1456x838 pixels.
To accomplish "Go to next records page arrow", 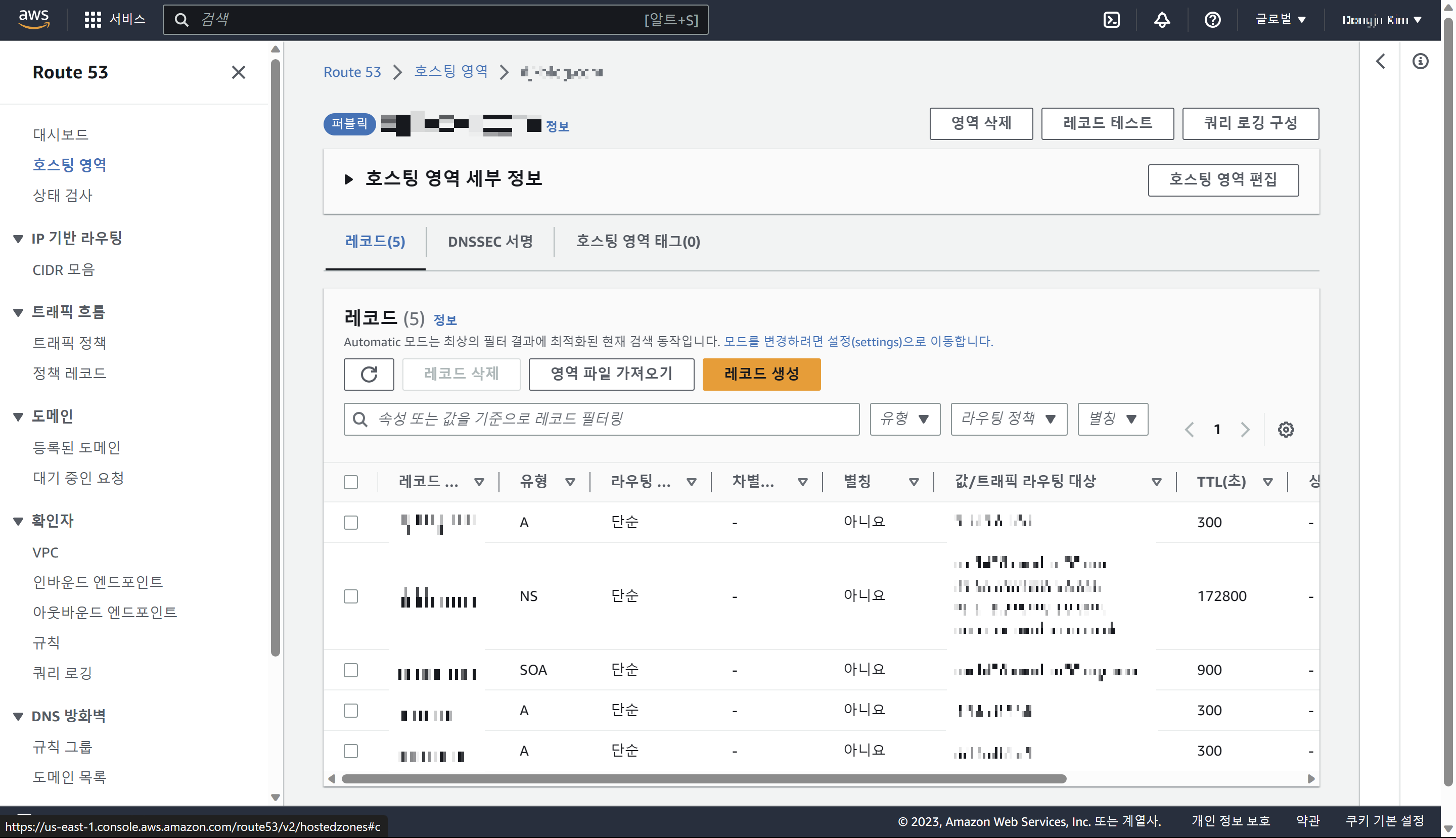I will point(1245,429).
